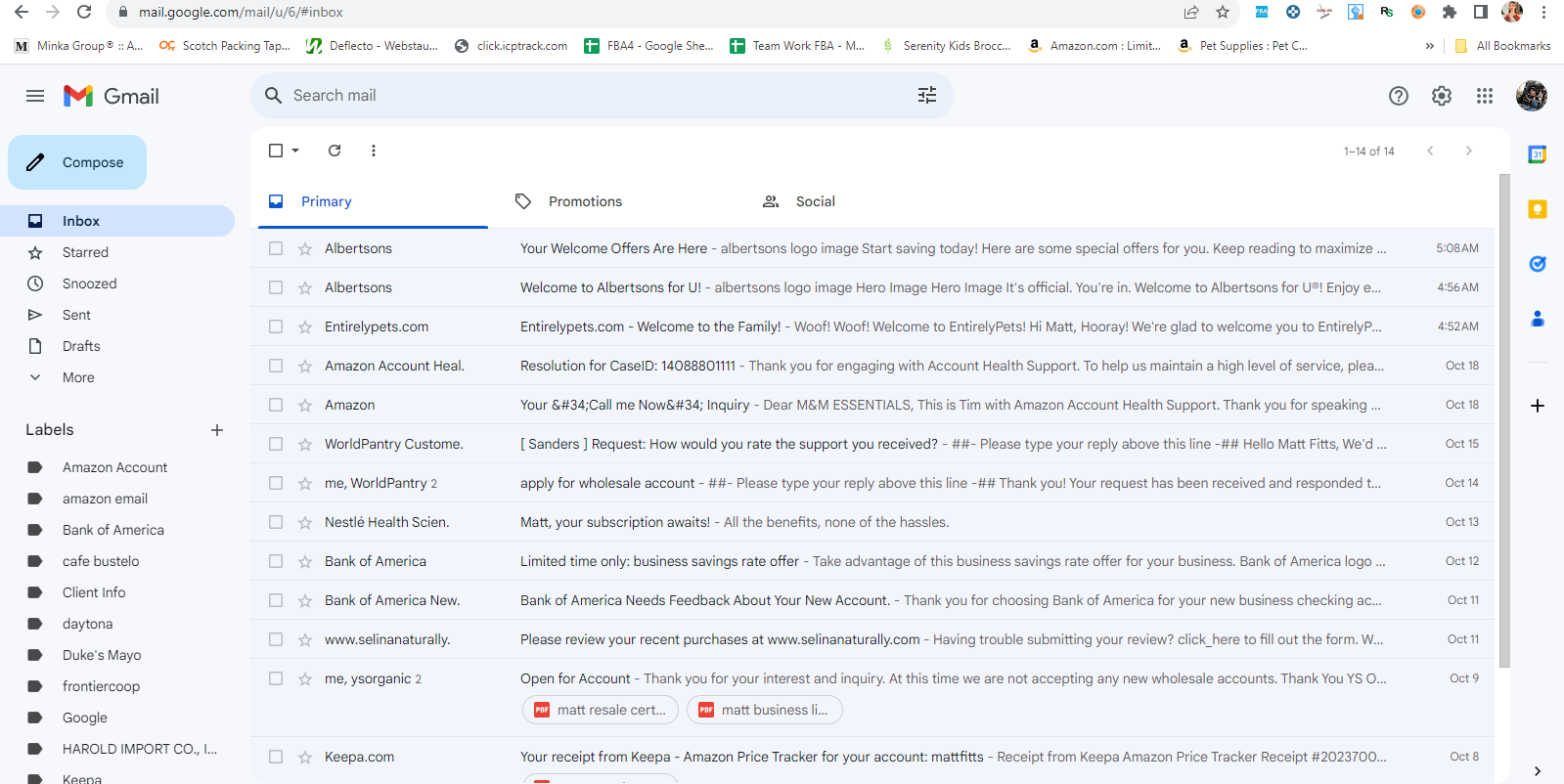Viewport: 1564px width, 784px height.
Task: Open the Inbox folder
Action: (117, 221)
